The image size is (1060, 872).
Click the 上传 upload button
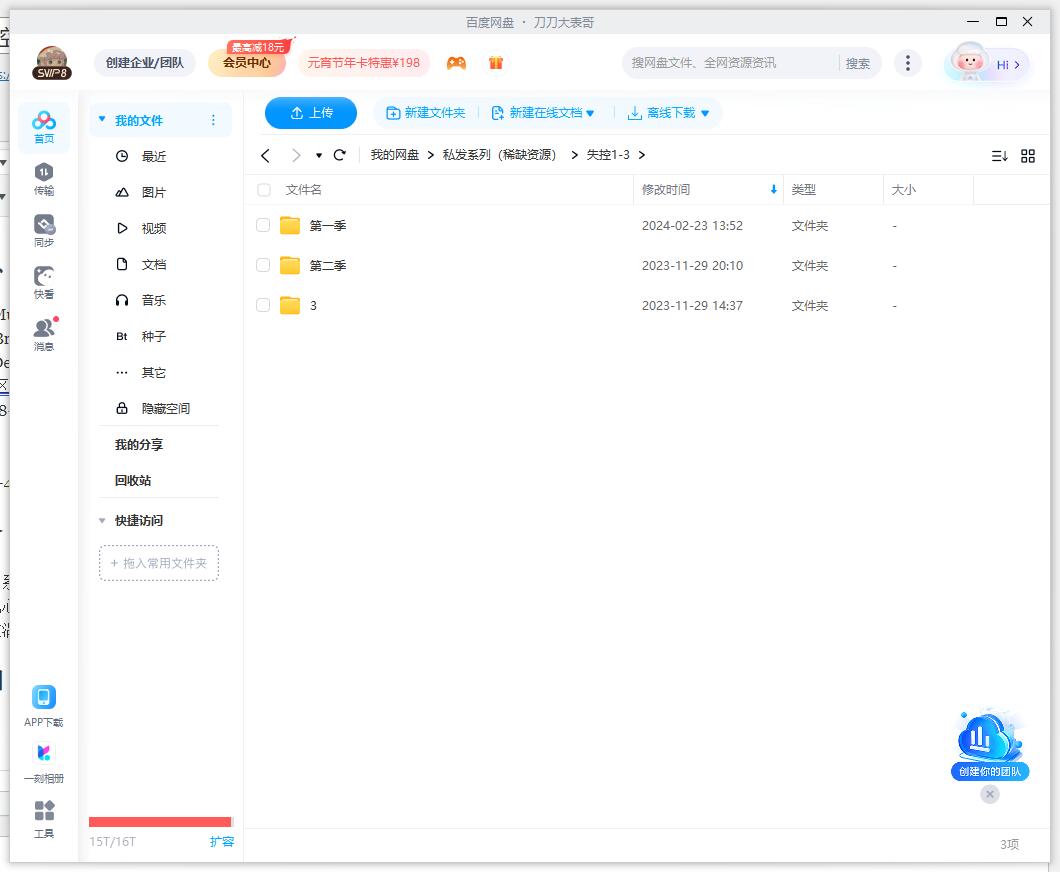pos(311,113)
